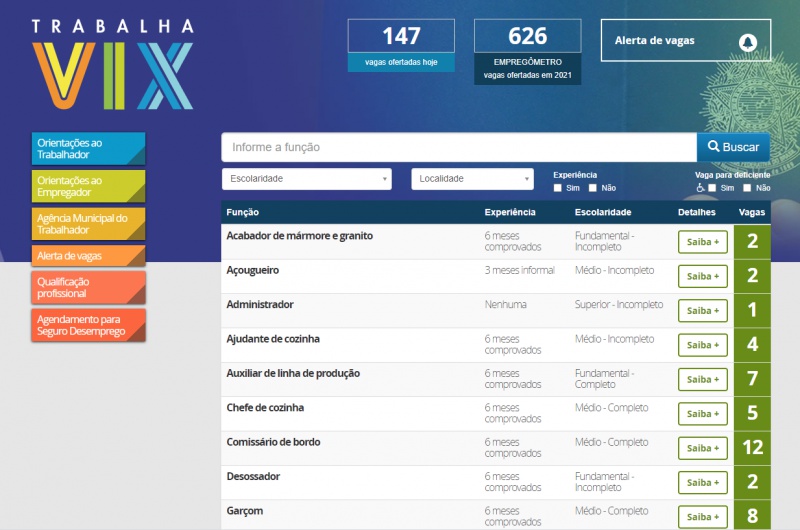This screenshot has height=530, width=800.
Task: Click the Detalhes column header
Action: click(x=696, y=212)
